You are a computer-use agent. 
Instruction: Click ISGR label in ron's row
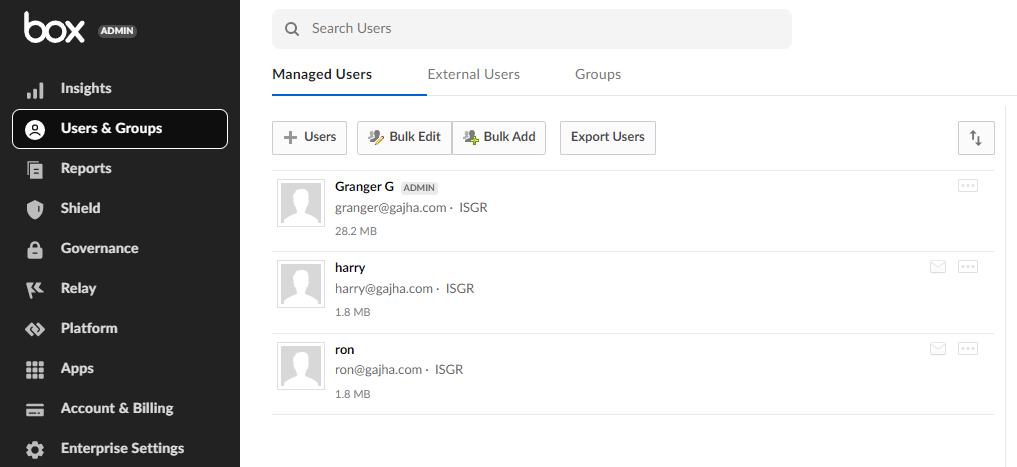click(x=449, y=370)
